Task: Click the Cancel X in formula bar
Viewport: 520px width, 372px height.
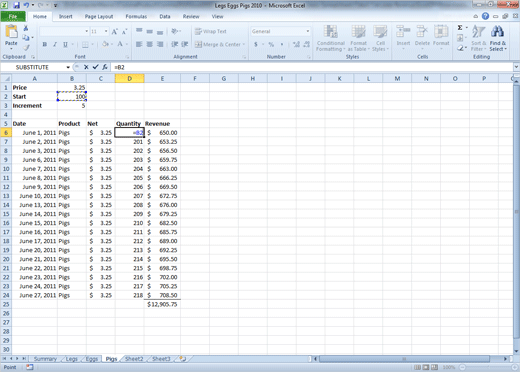Action: 86,67
